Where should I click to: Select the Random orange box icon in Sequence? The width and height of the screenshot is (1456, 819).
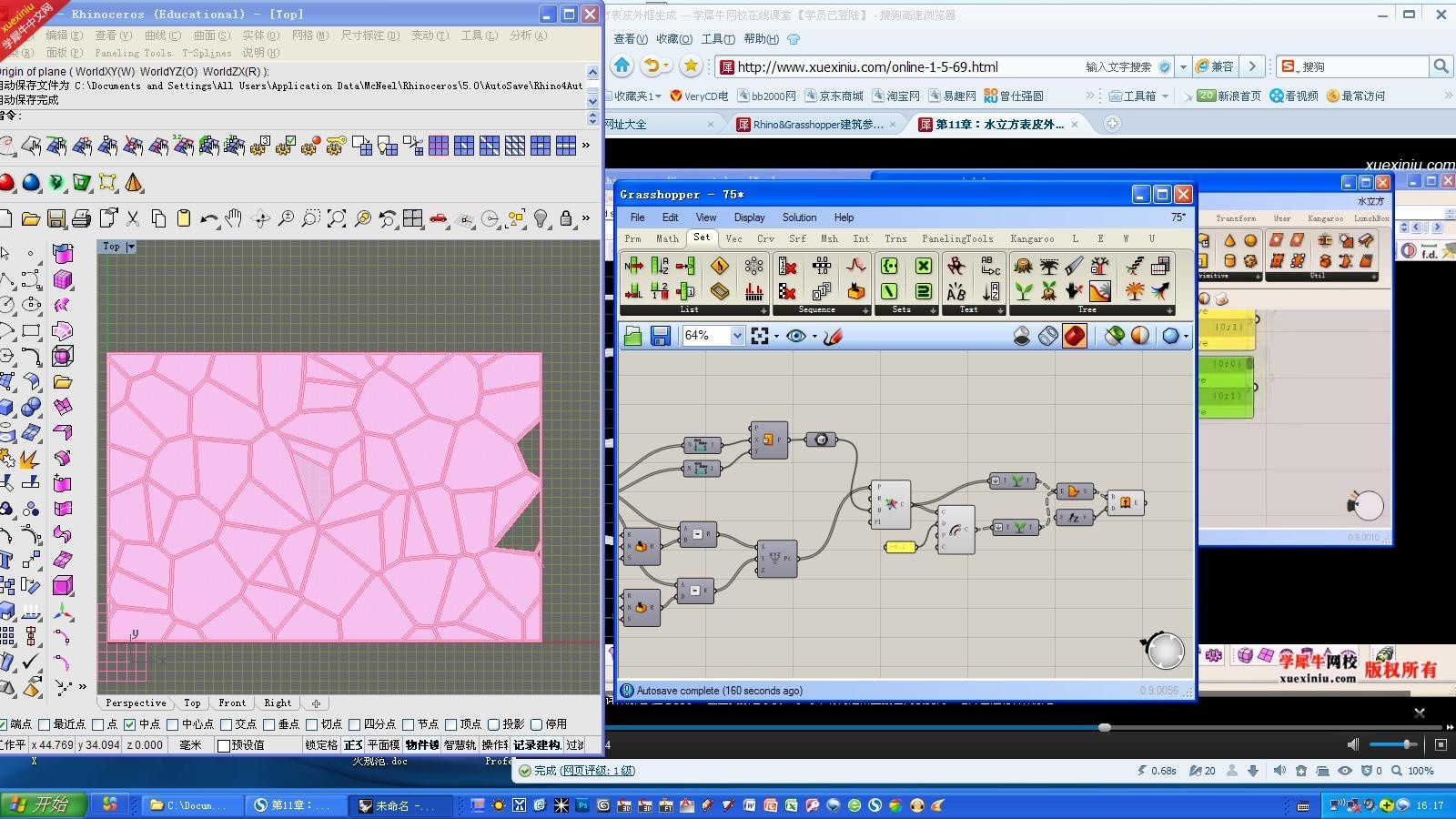(856, 291)
